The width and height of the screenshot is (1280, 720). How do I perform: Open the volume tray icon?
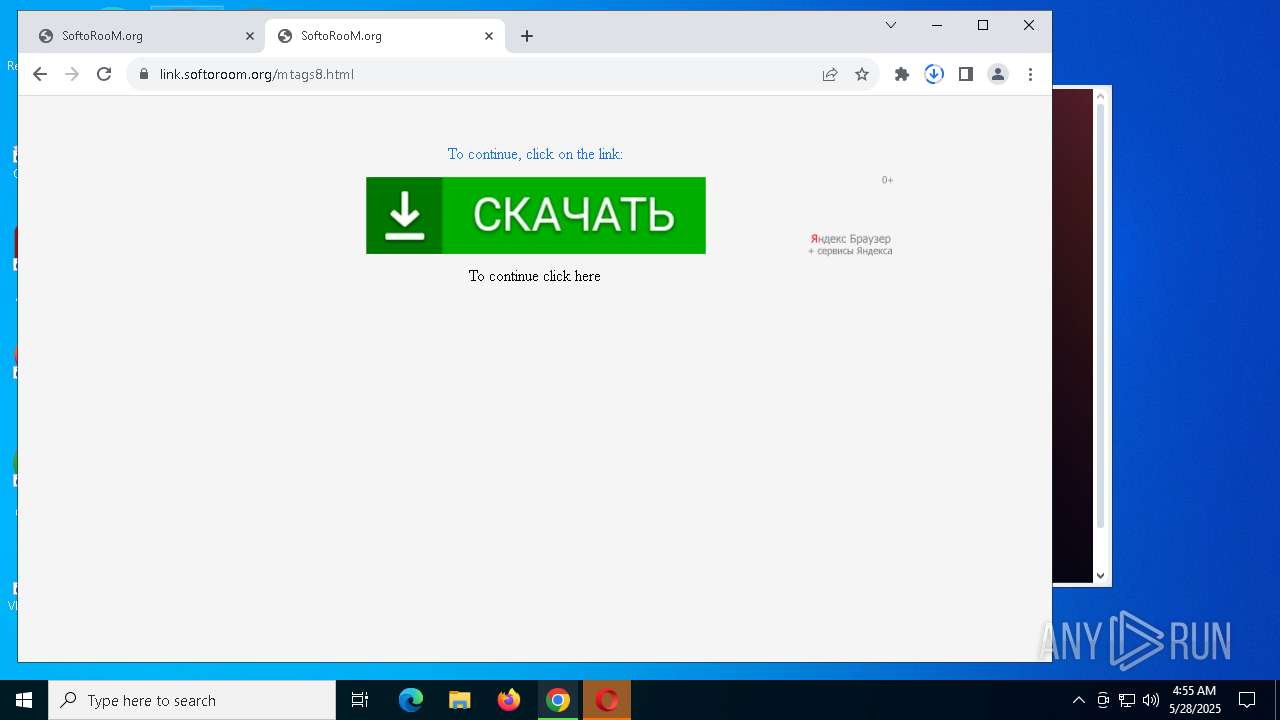[x=1151, y=700]
